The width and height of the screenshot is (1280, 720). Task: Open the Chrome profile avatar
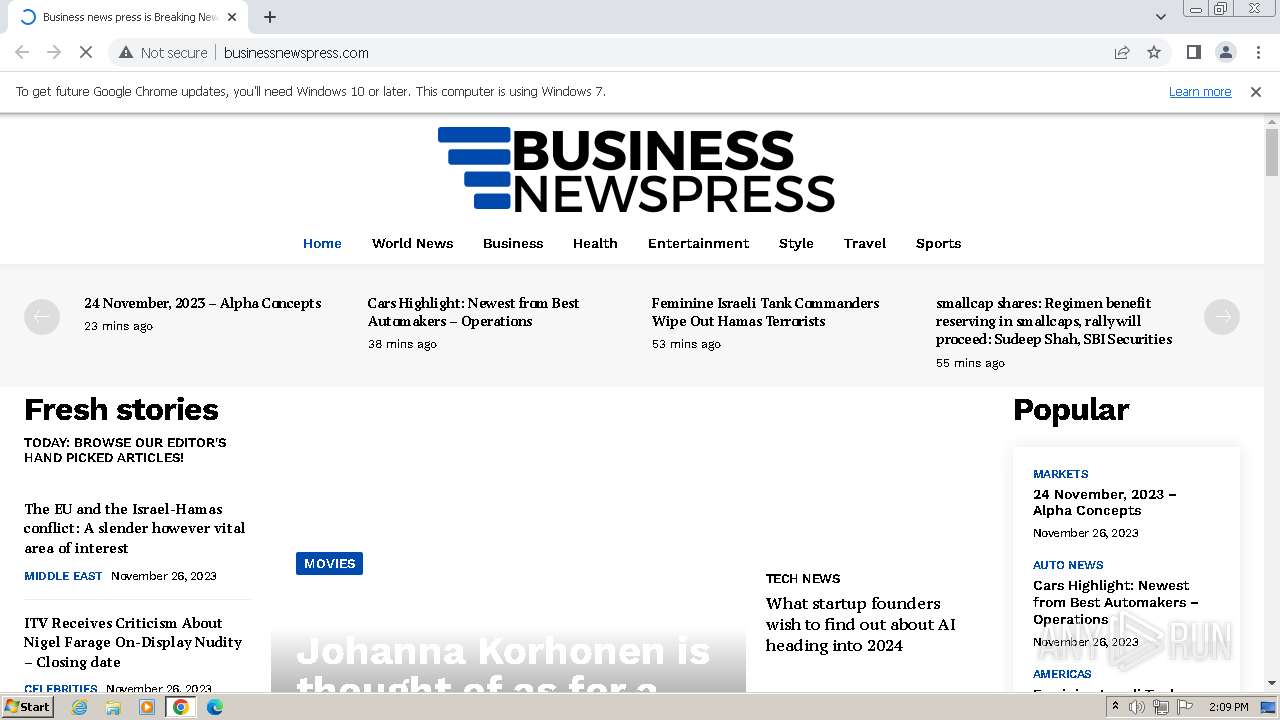click(1225, 52)
